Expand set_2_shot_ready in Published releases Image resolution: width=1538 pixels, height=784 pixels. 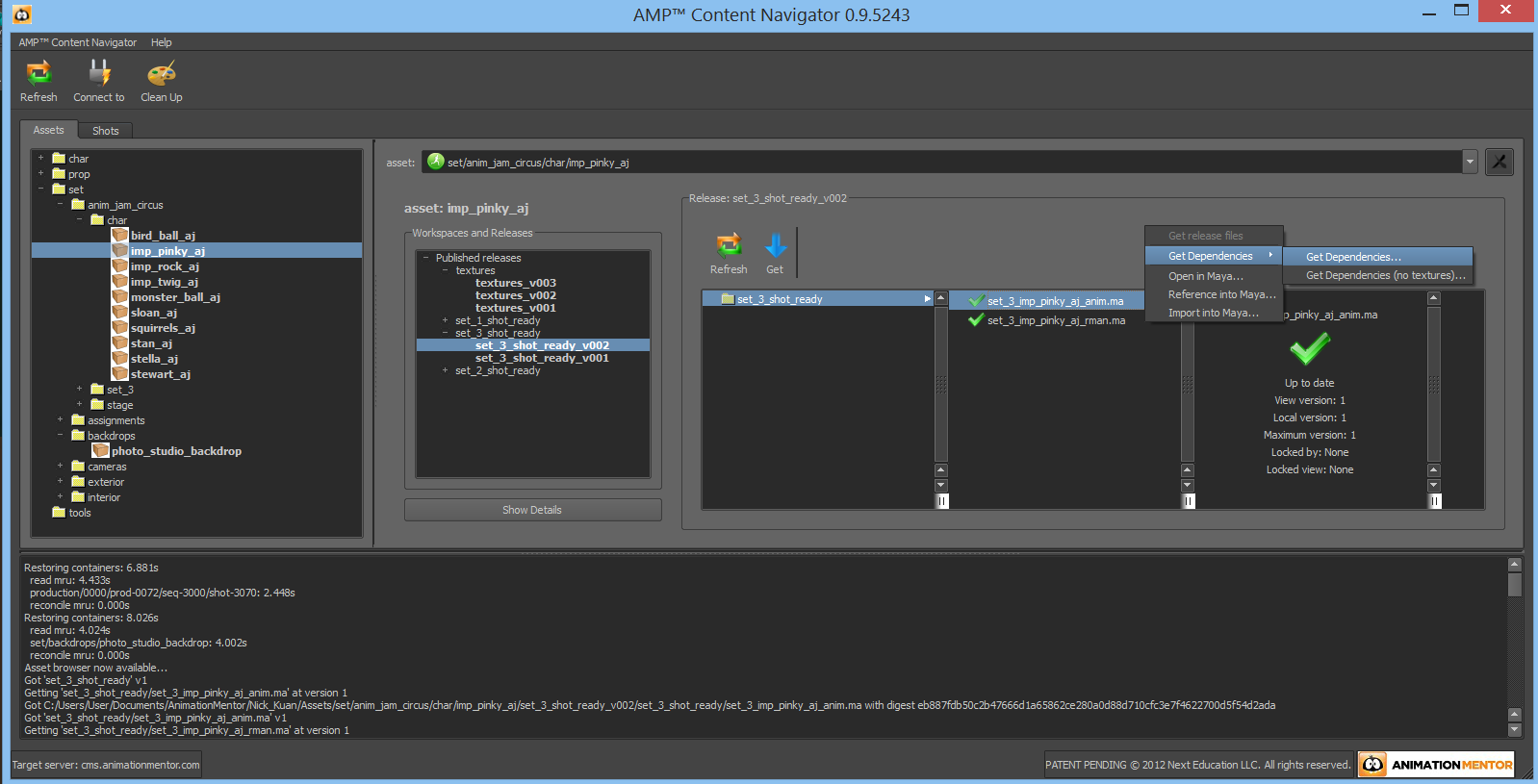[445, 370]
